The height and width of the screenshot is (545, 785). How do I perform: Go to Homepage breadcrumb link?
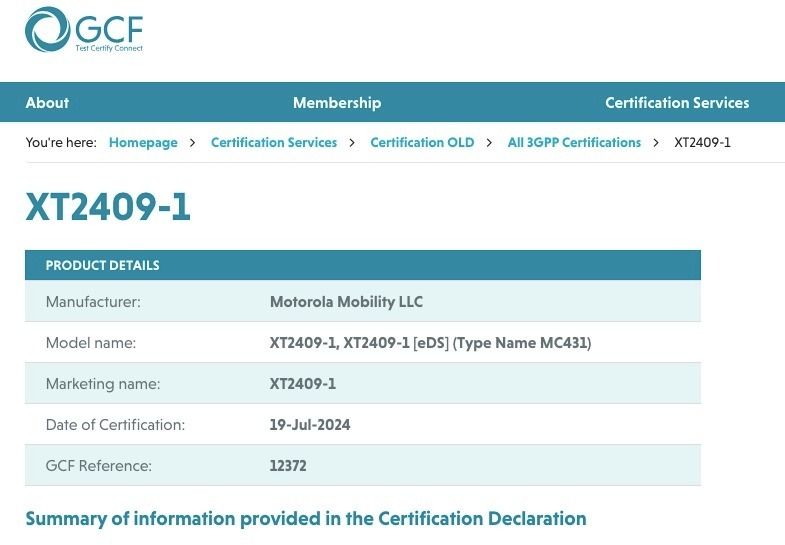coord(143,143)
